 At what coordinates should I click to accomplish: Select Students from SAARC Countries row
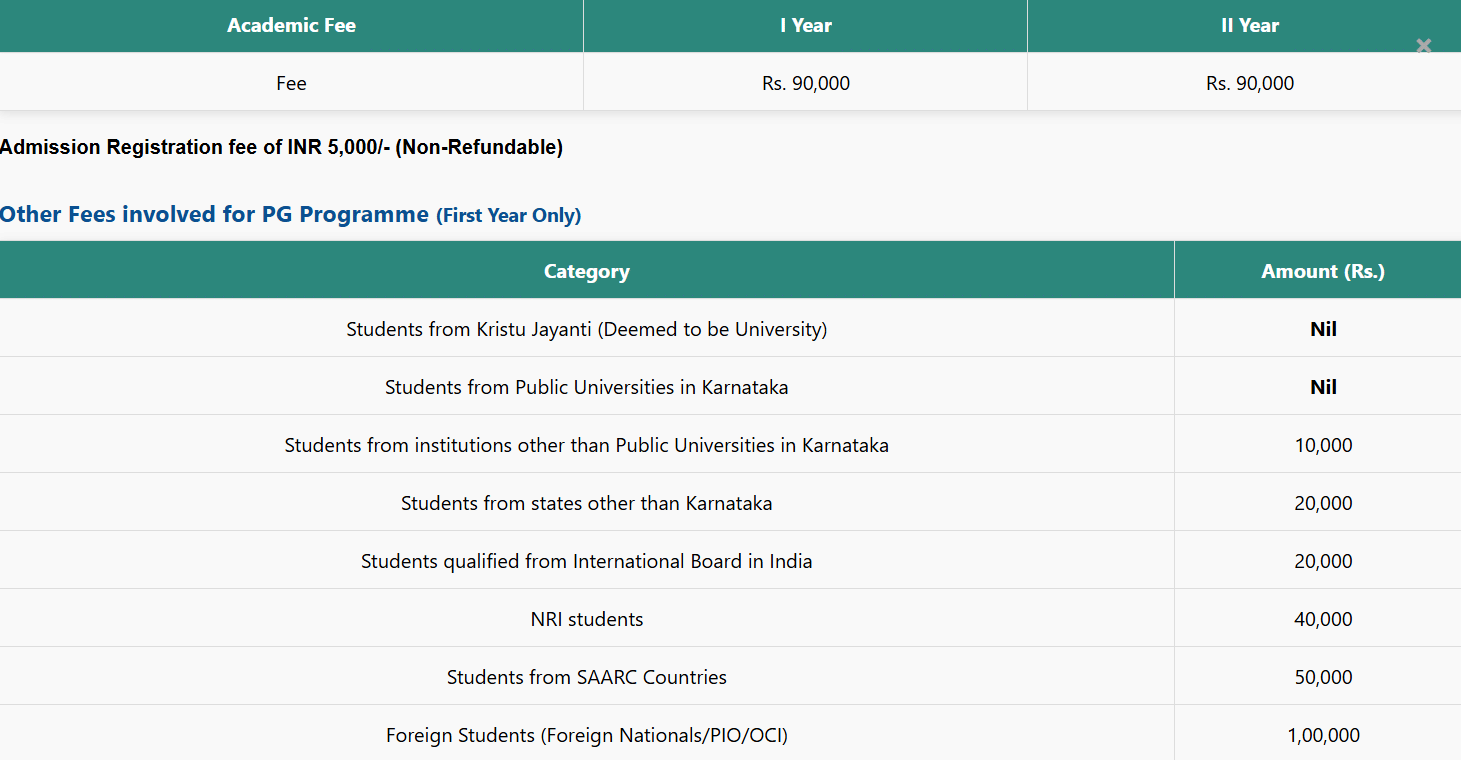[586, 677]
